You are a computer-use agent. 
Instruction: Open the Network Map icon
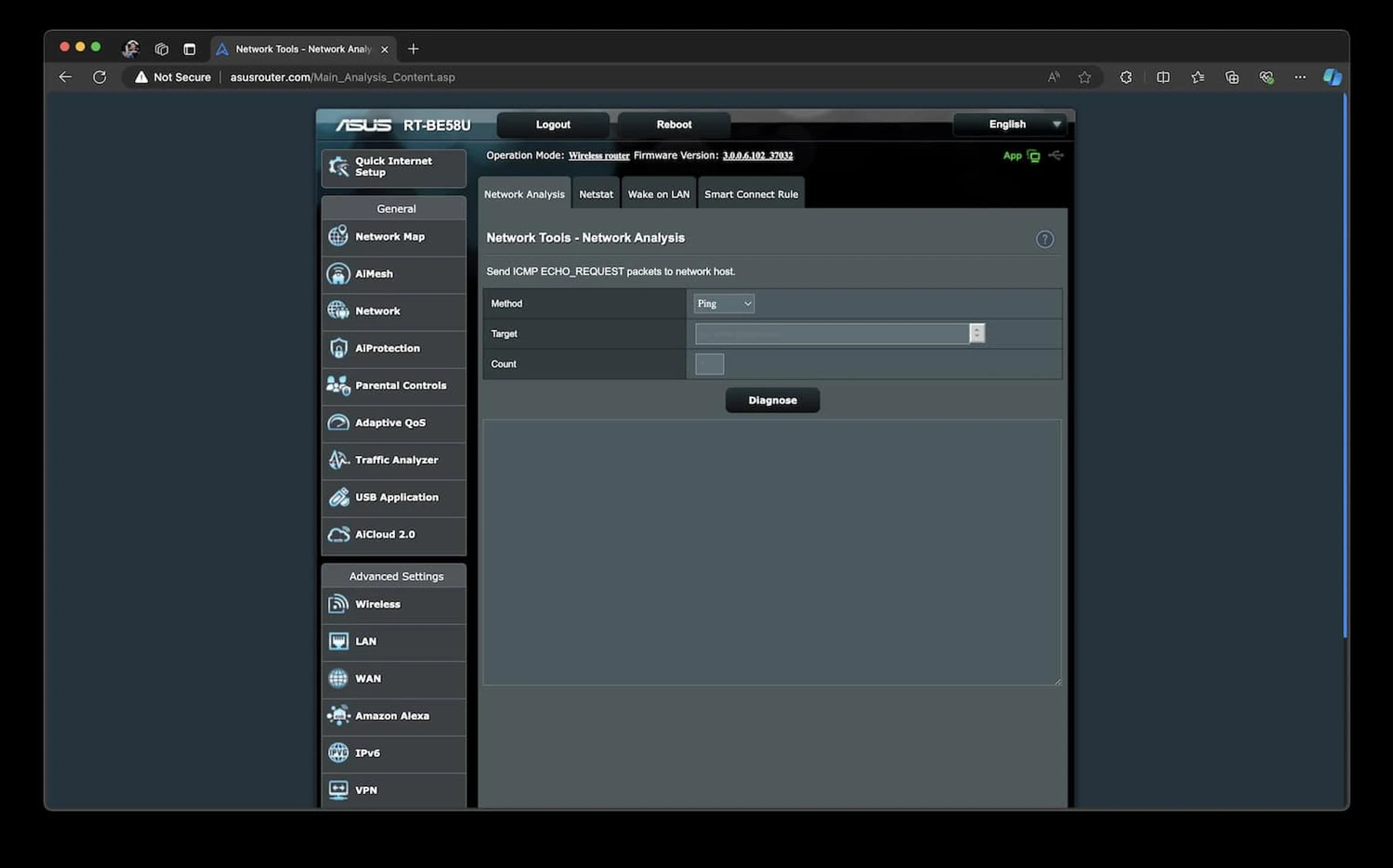coord(338,236)
